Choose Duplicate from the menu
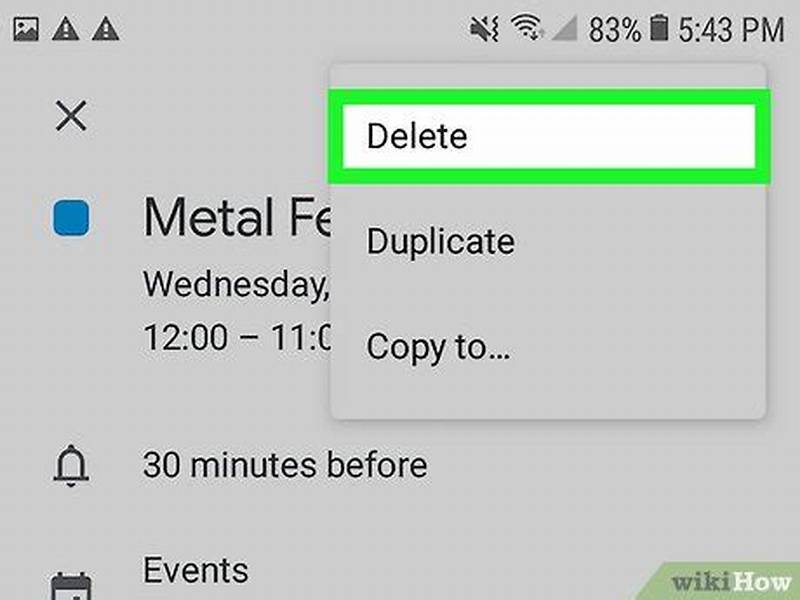This screenshot has width=800, height=600. pyautogui.click(x=441, y=242)
